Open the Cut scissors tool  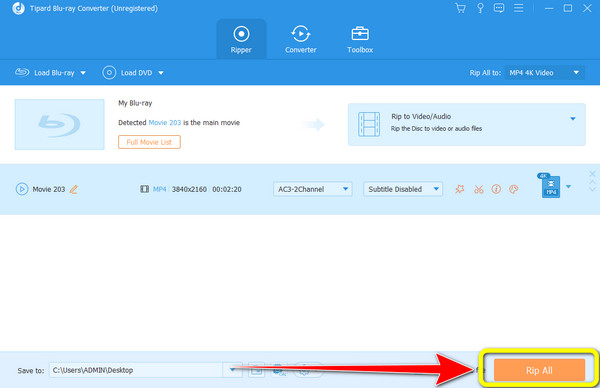coord(478,189)
